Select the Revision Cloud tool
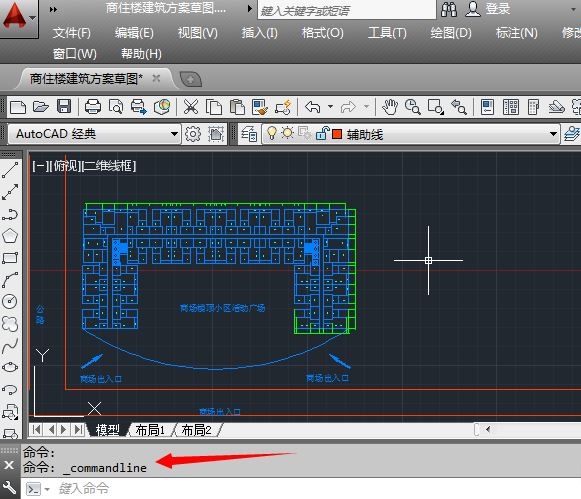581x499 pixels. click(x=10, y=324)
